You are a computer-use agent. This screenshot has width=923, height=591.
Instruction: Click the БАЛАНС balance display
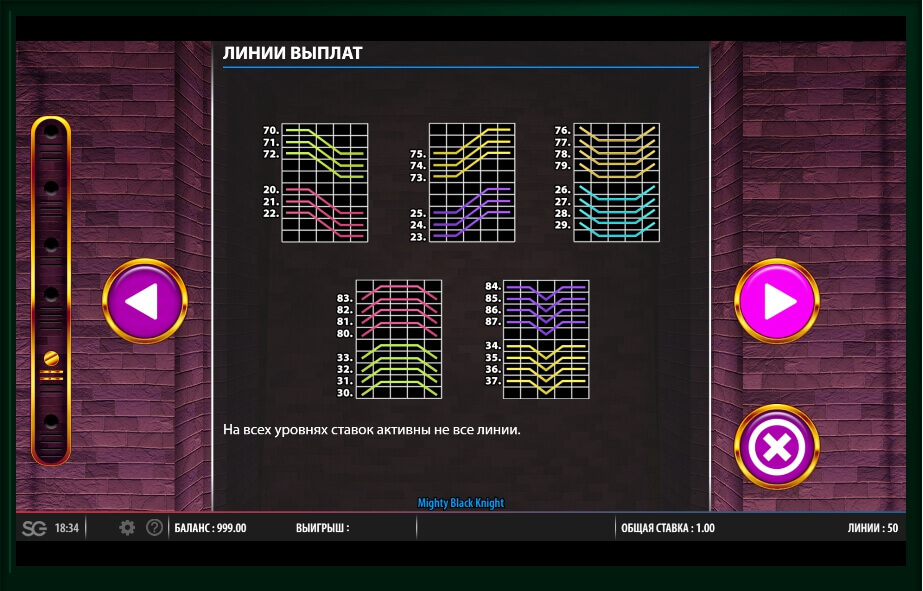tap(210, 528)
